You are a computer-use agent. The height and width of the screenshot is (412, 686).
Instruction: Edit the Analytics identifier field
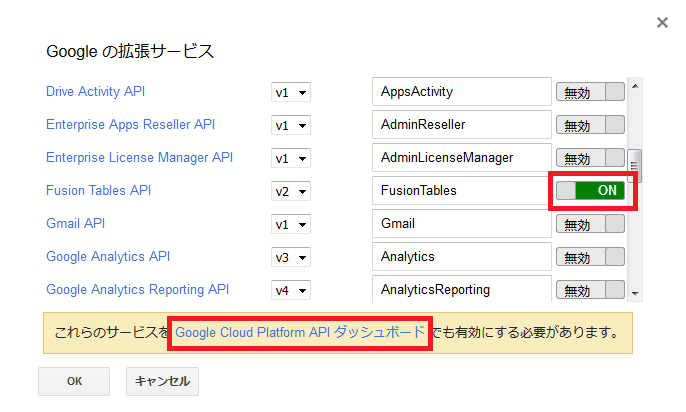462,257
